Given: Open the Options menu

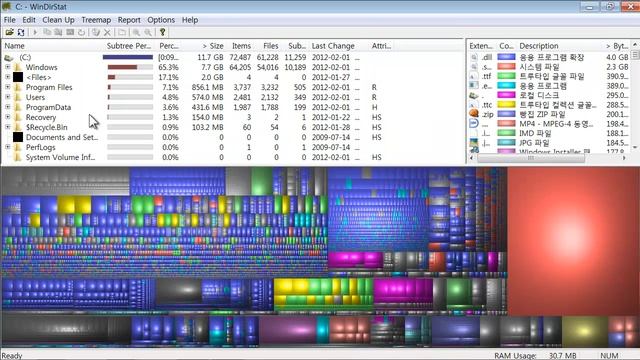Looking at the screenshot, I should pos(161,20).
